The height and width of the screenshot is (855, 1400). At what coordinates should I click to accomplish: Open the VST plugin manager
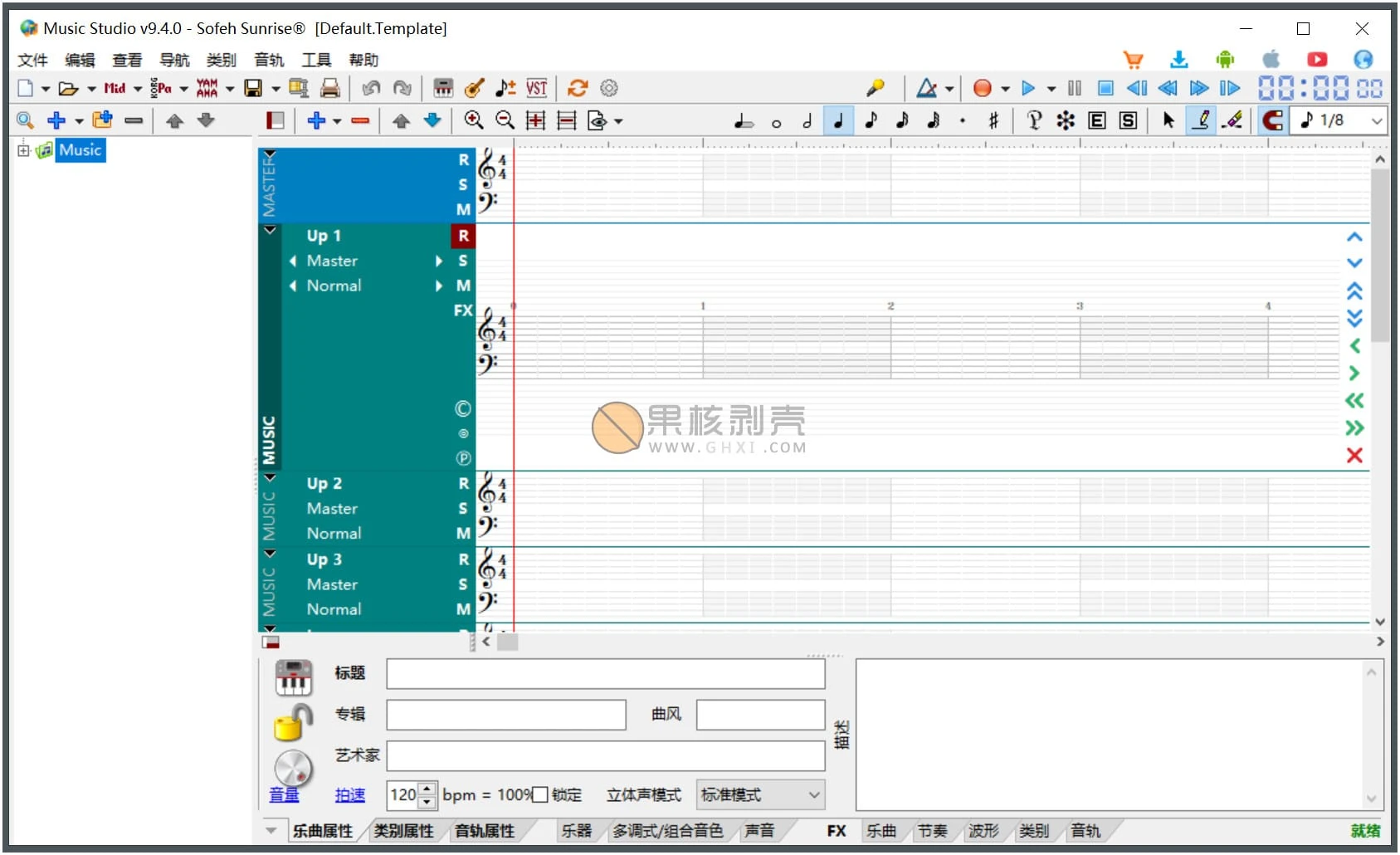[x=537, y=88]
